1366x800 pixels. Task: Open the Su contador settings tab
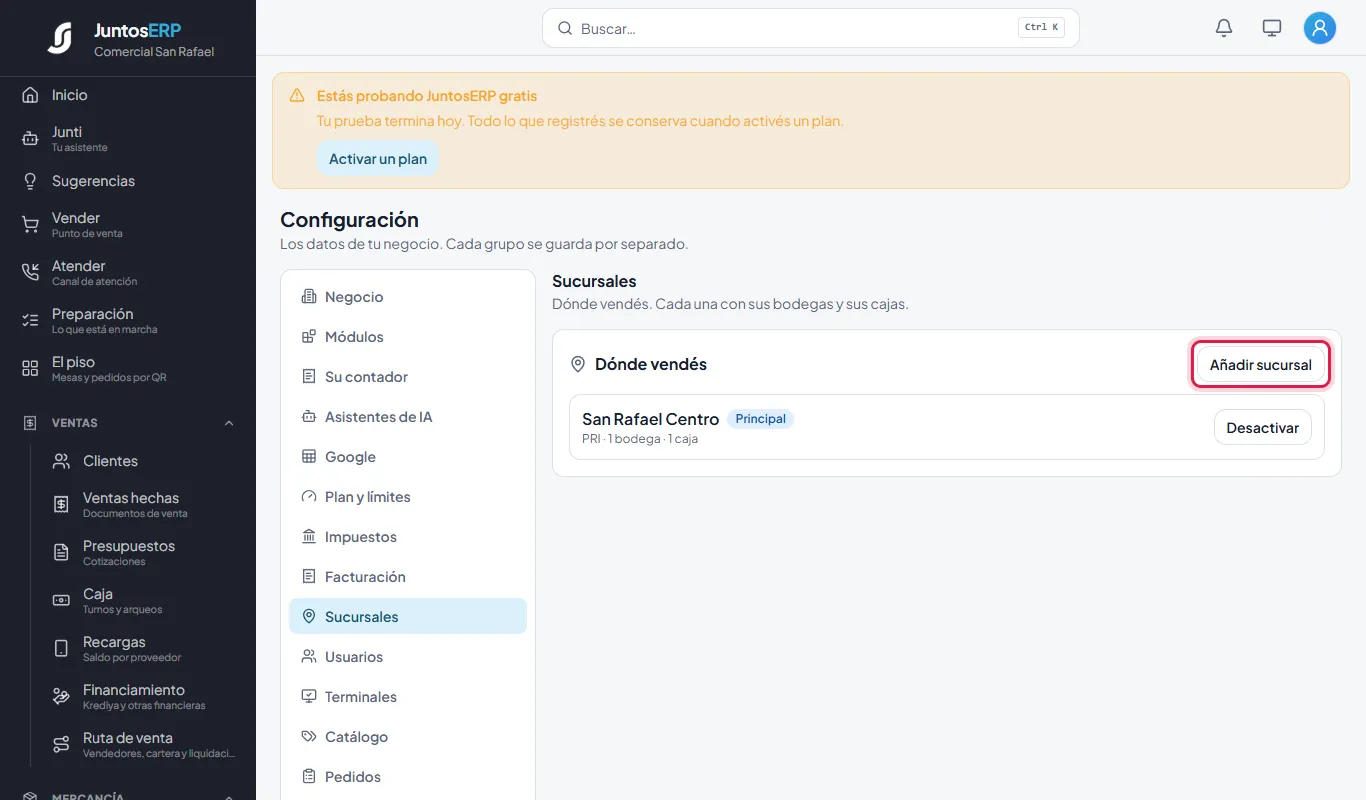(408, 377)
